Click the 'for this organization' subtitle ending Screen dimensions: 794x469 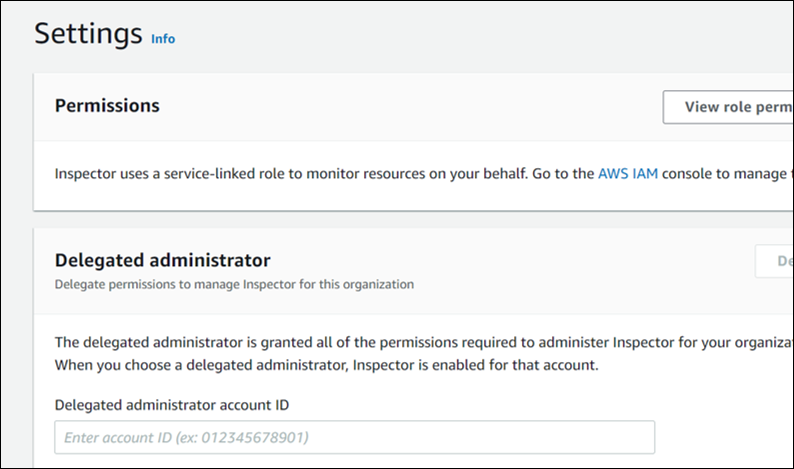point(365,284)
